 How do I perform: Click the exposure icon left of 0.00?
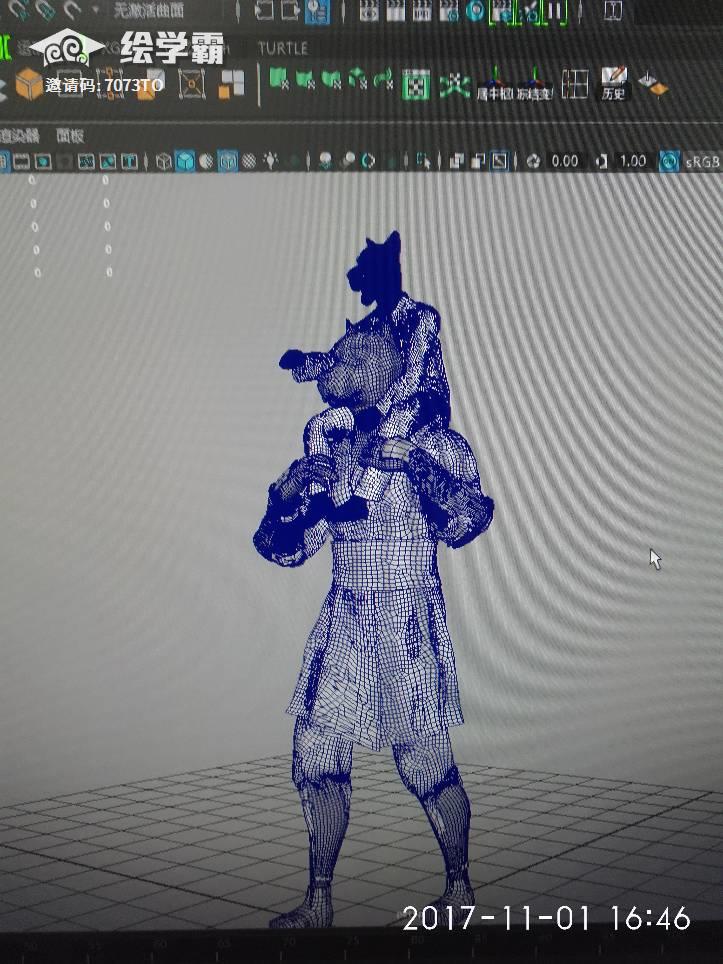[x=533, y=161]
